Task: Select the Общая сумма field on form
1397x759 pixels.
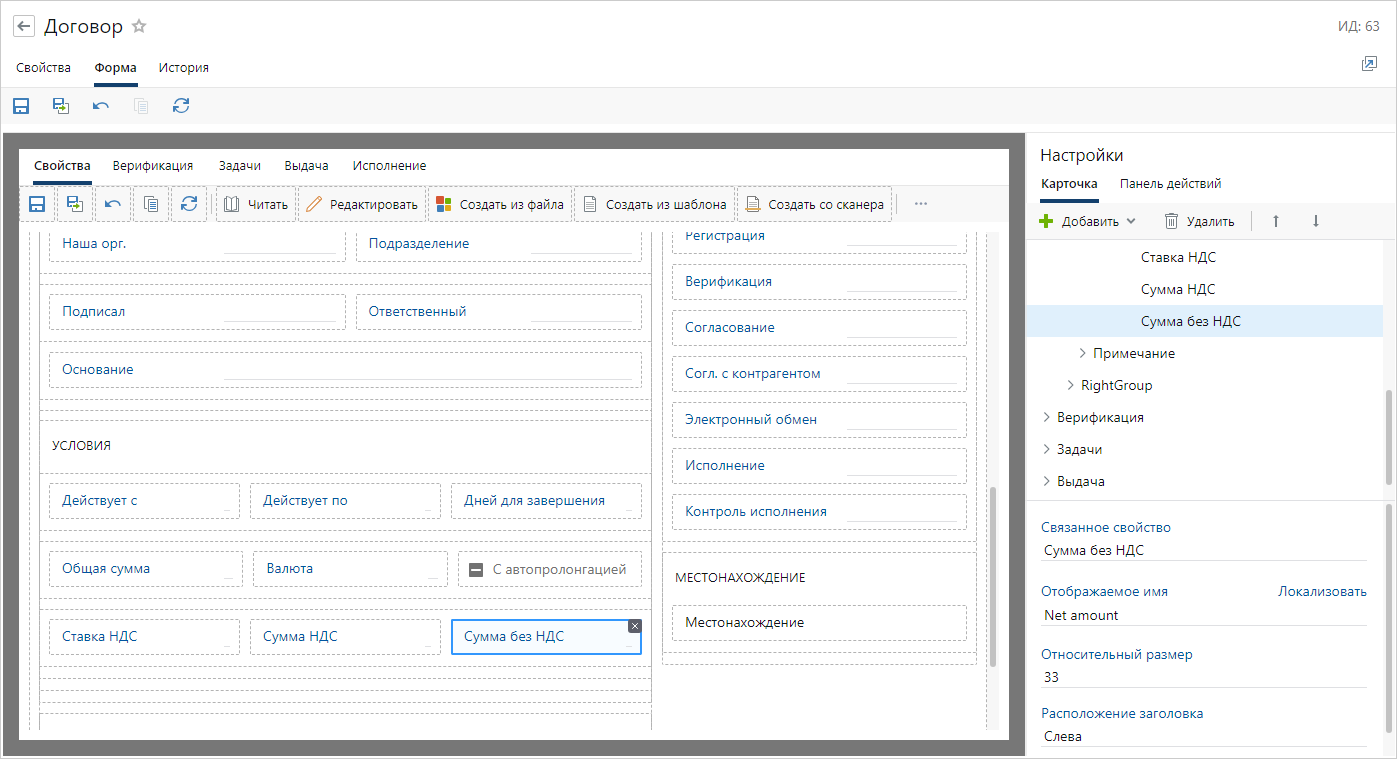Action: pyautogui.click(x=145, y=569)
